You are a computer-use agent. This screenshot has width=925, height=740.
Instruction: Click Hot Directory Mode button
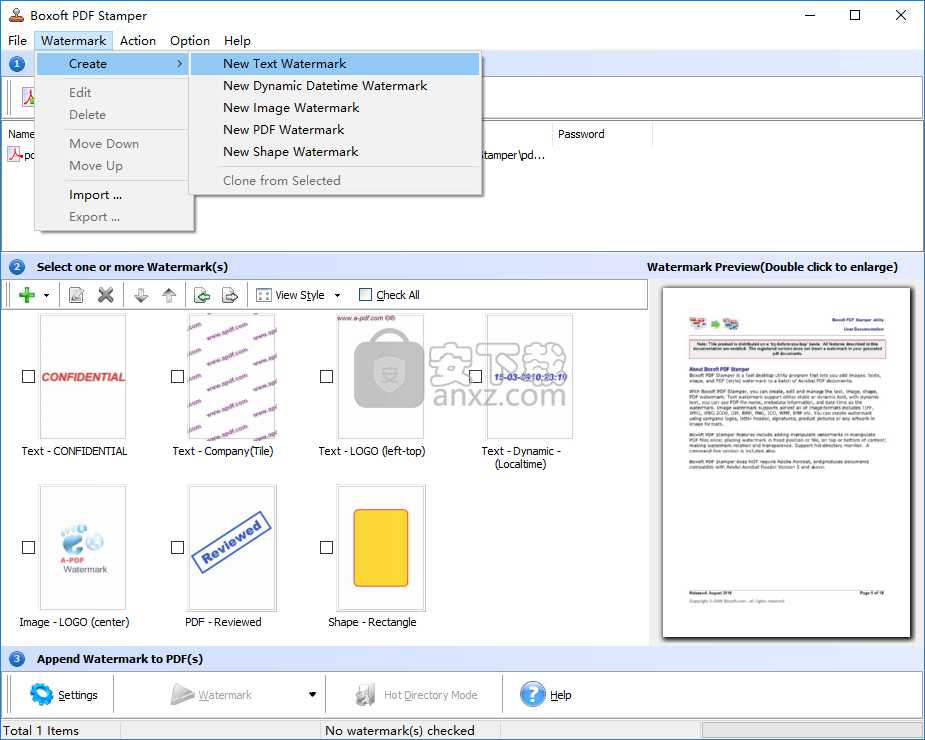point(416,695)
